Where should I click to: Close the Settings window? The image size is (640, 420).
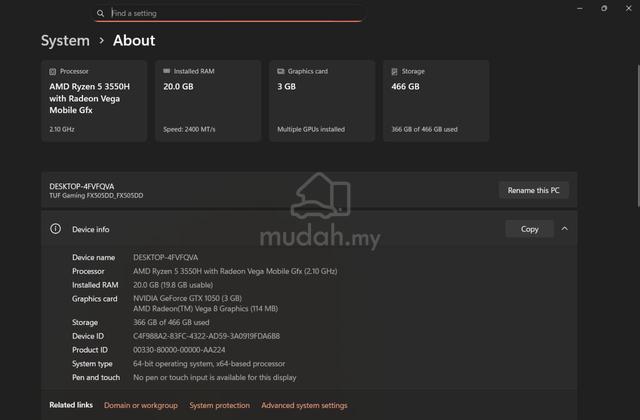coord(629,8)
